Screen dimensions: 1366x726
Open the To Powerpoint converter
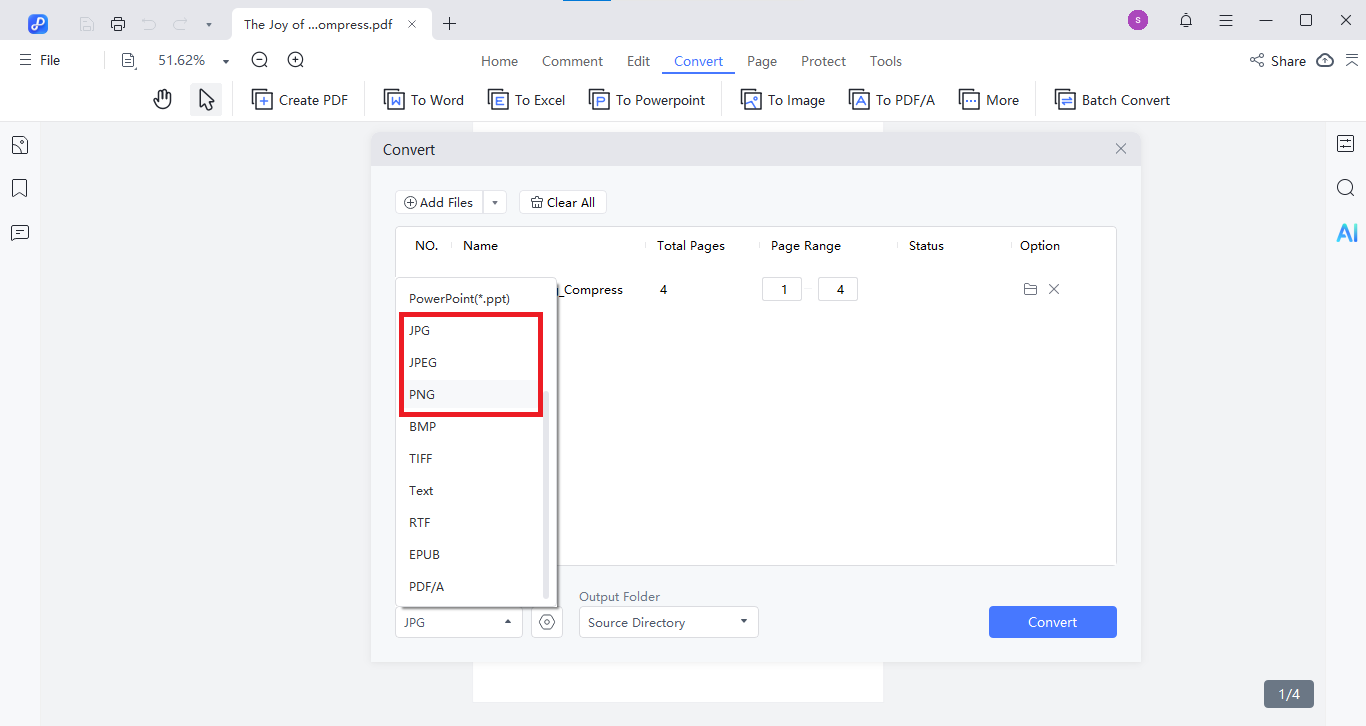[x=646, y=99]
